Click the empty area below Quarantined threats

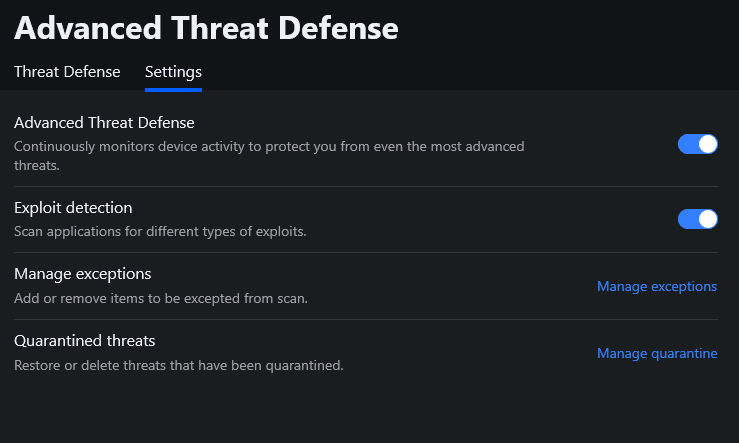[366, 410]
